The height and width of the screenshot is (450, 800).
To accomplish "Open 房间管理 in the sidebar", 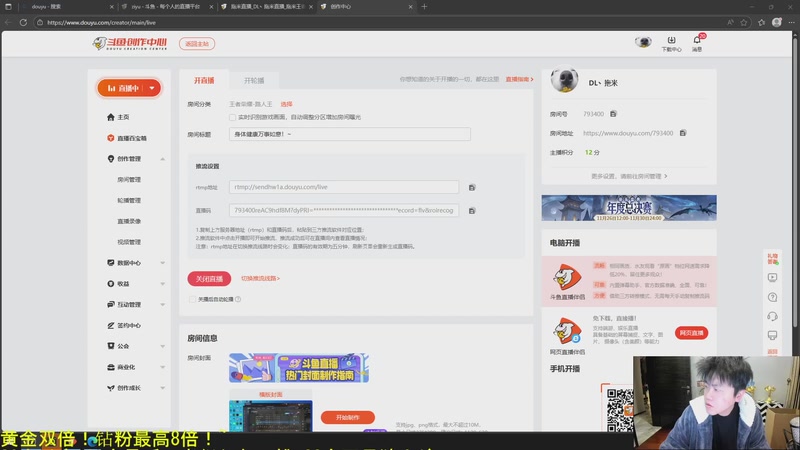I will (129, 180).
